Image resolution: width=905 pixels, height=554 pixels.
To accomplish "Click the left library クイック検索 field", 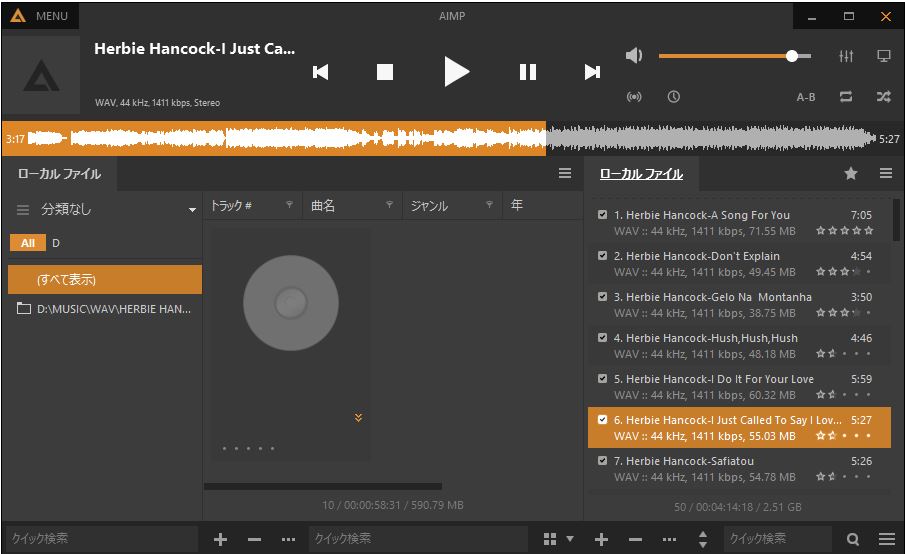I will 101,538.
